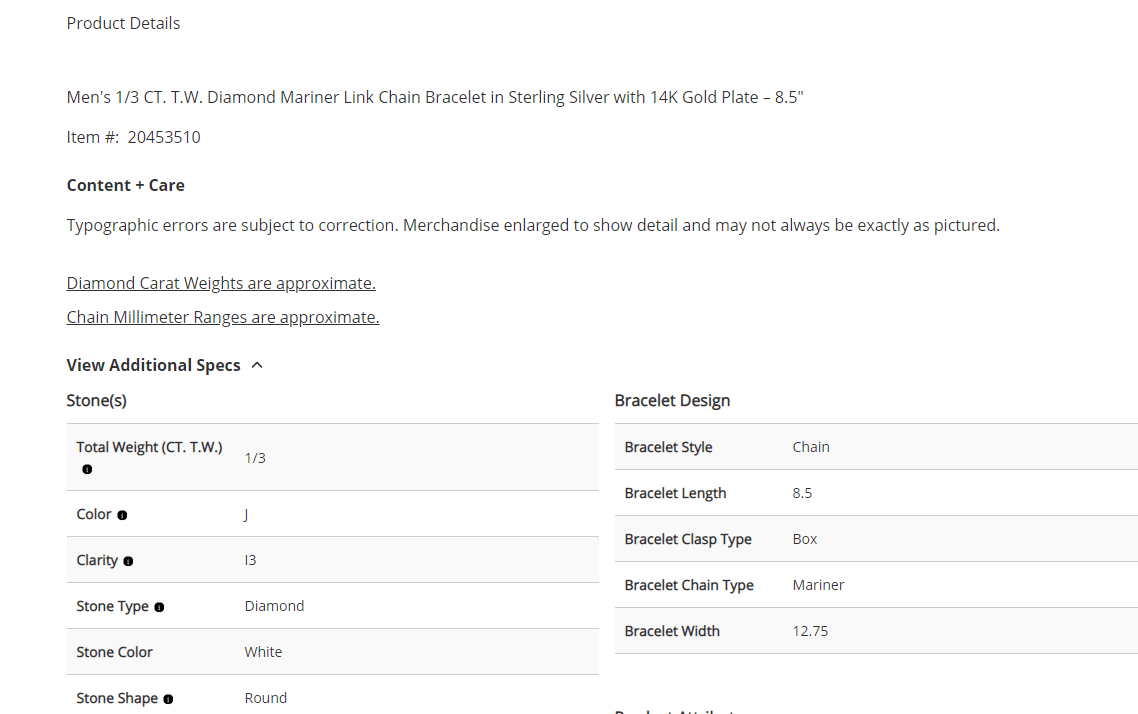The height and width of the screenshot is (714, 1138).
Task: Click the Bracelet Design section heading
Action: tap(672, 401)
